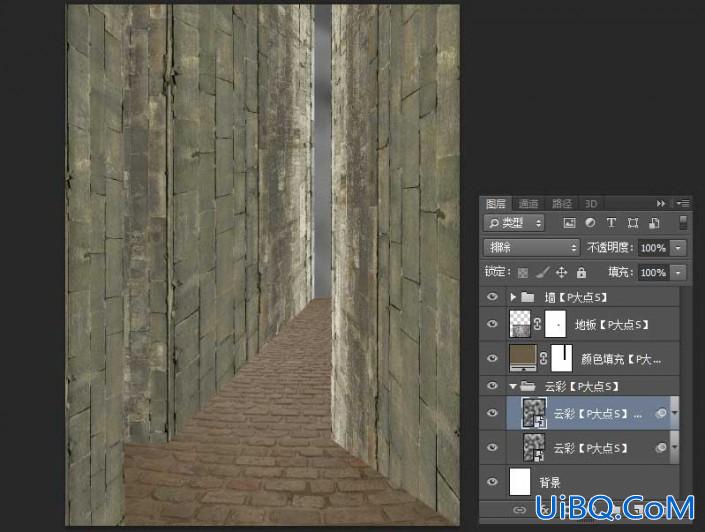Select layer name 颜色填充【P大…
705x532 pixels.
pyautogui.click(x=621, y=359)
